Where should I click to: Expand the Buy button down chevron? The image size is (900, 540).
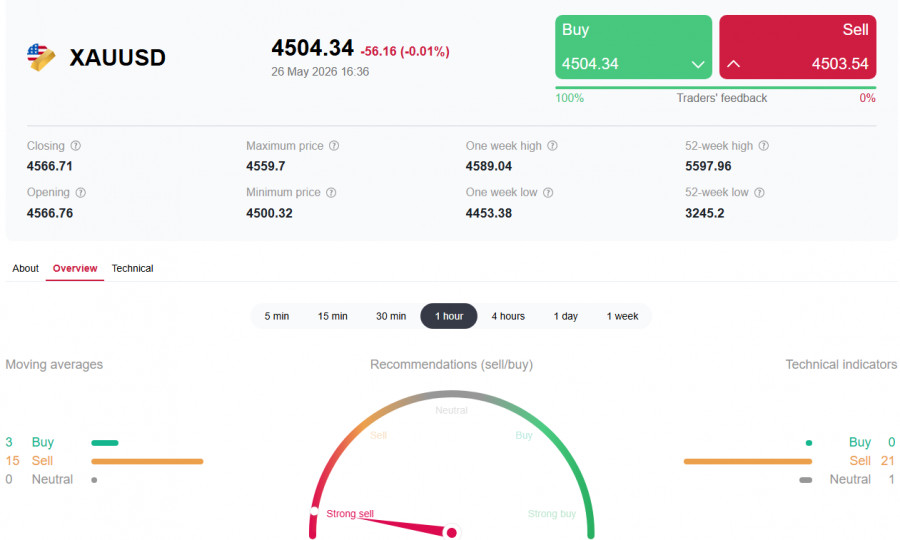pyautogui.click(x=698, y=64)
